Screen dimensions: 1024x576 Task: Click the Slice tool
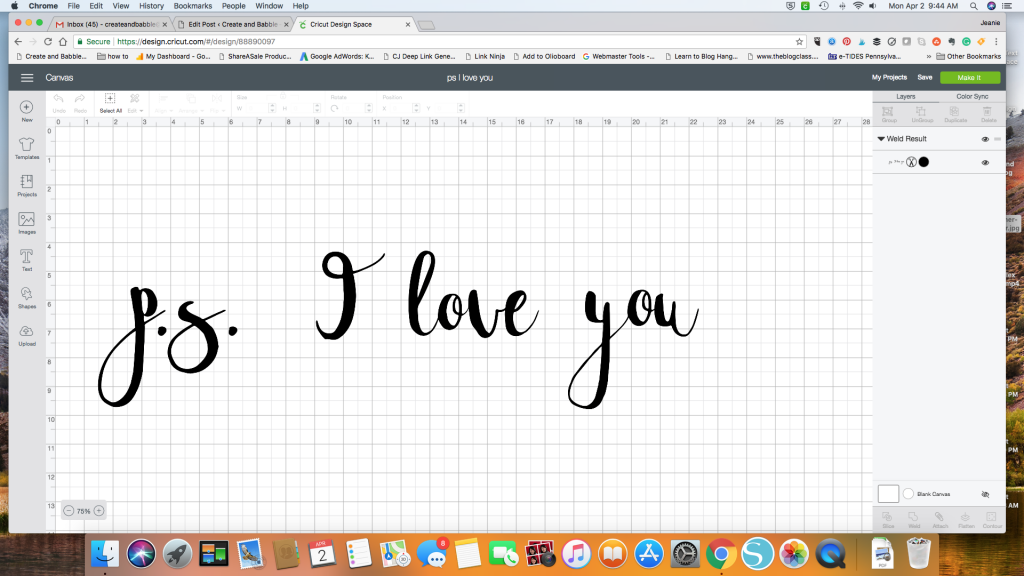tap(888, 520)
